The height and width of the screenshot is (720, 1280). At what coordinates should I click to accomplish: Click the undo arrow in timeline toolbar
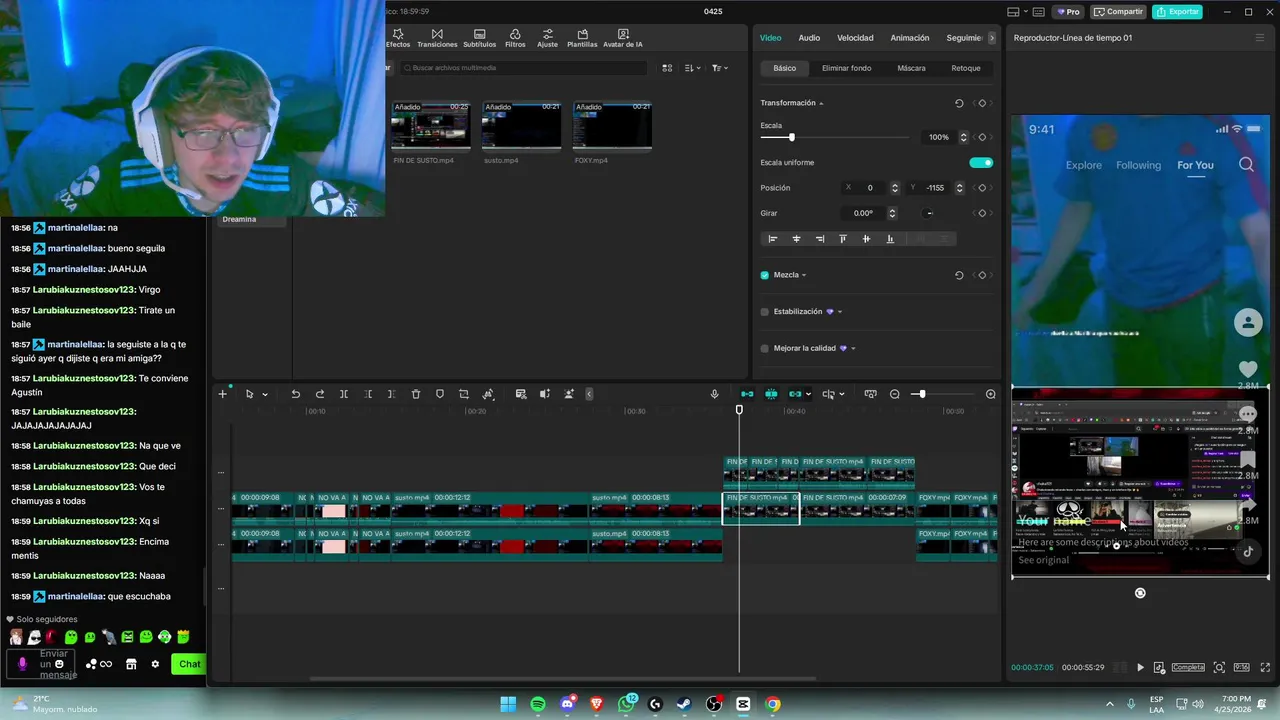point(296,394)
